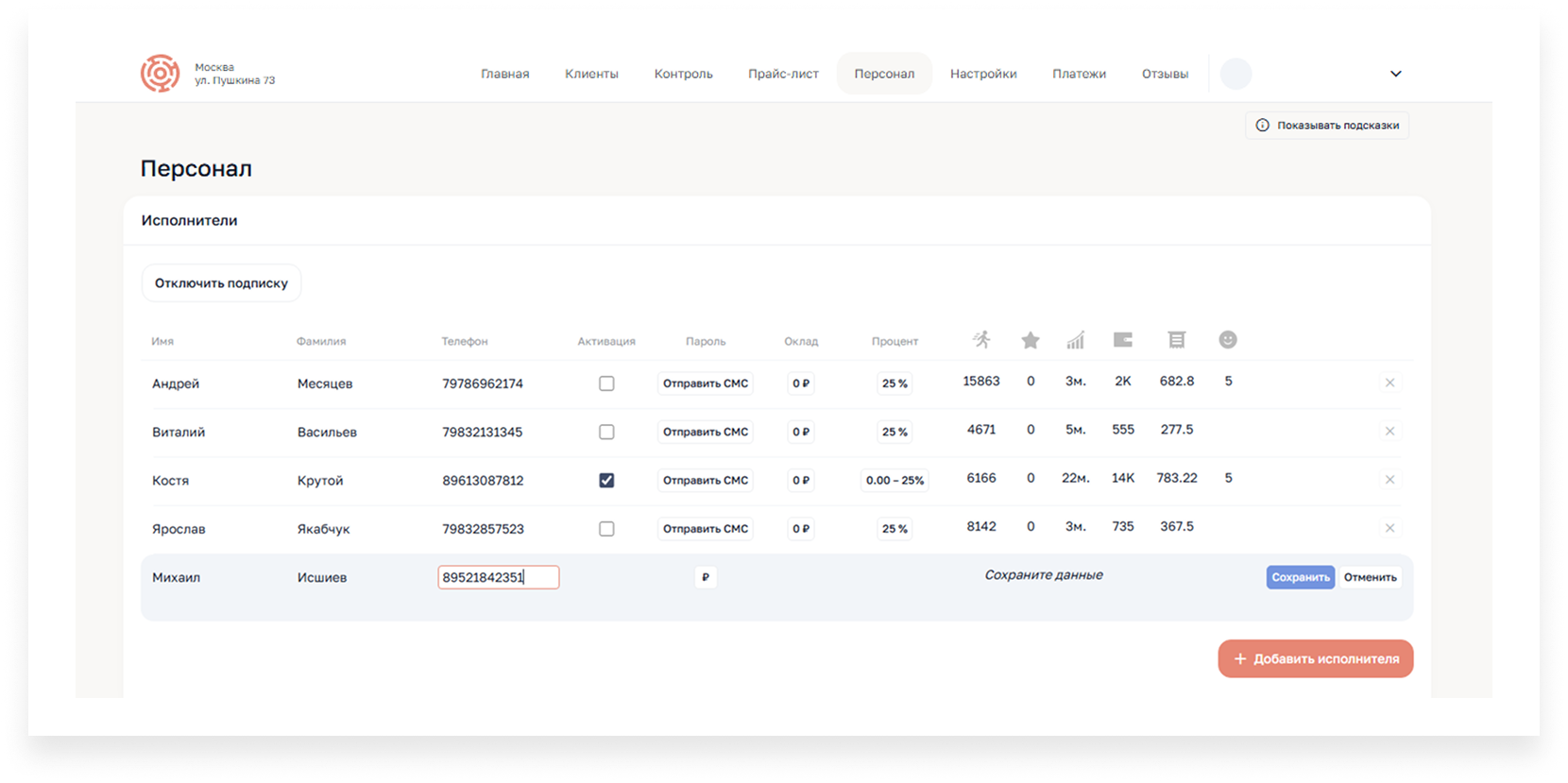
Task: Edit 25 % percent for Ярослав
Action: [x=895, y=529]
